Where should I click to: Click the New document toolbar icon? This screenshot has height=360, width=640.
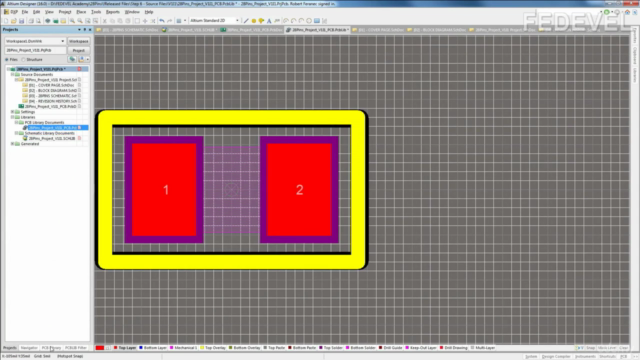click(6, 21)
